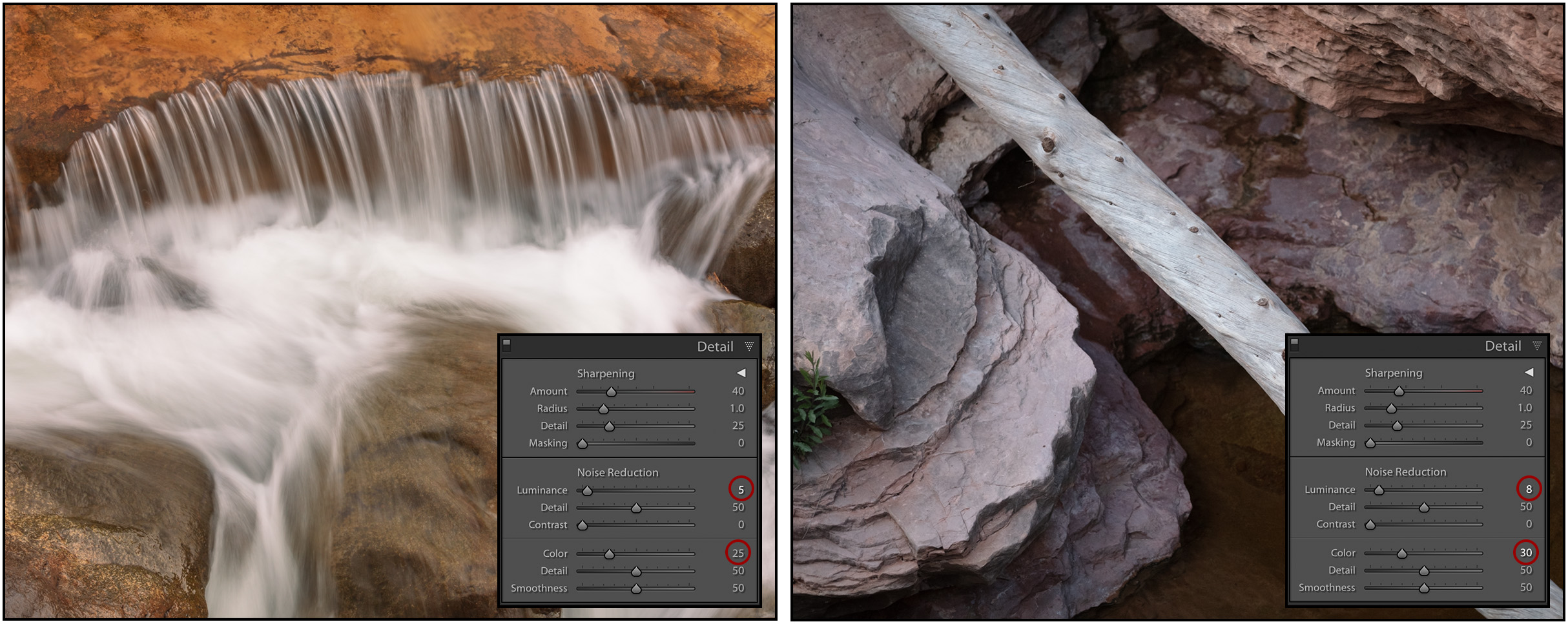Click the Sharpening Radius slider handle in the waterfall panel
Image resolution: width=1568 pixels, height=624 pixels.
coord(604,409)
